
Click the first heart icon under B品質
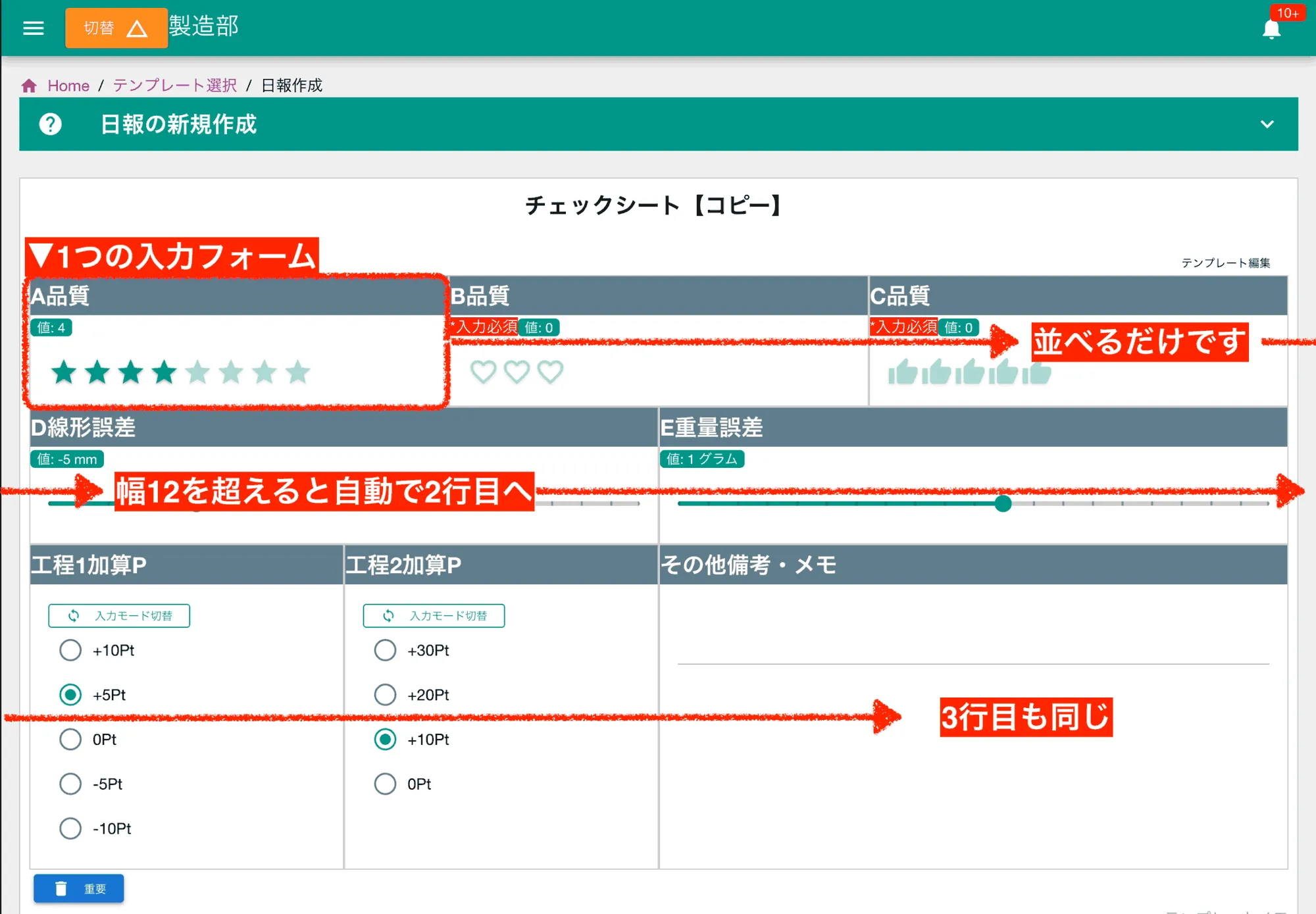coord(484,372)
